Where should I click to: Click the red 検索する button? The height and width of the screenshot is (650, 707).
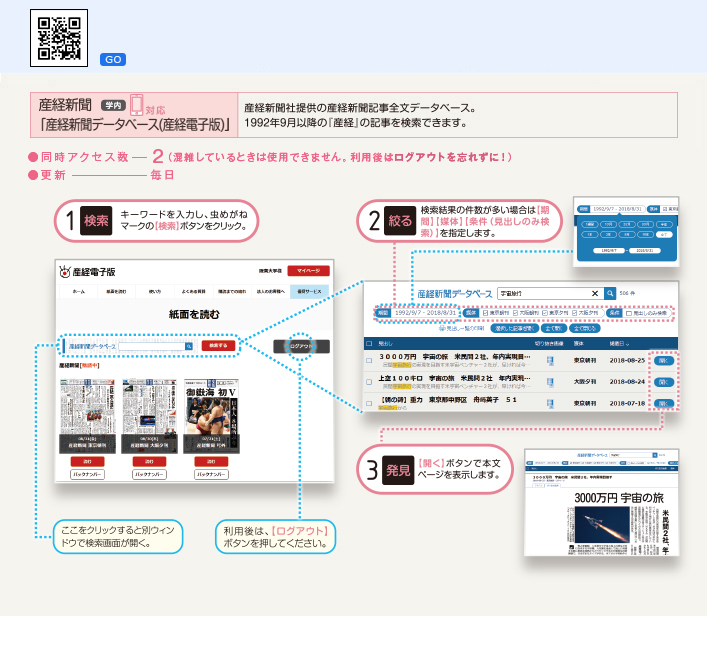pyautogui.click(x=218, y=345)
